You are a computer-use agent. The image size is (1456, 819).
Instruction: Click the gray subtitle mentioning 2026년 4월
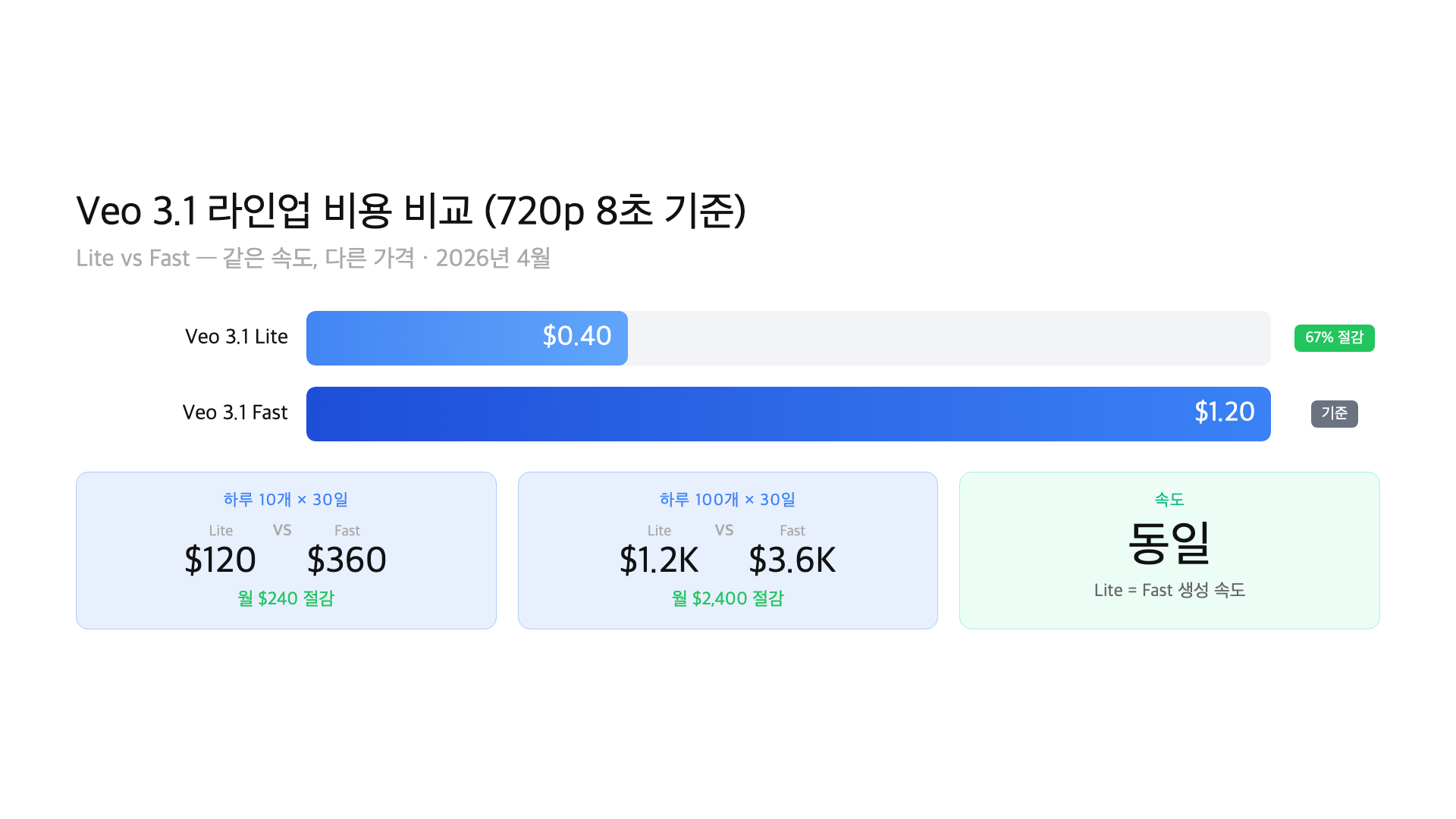(313, 258)
